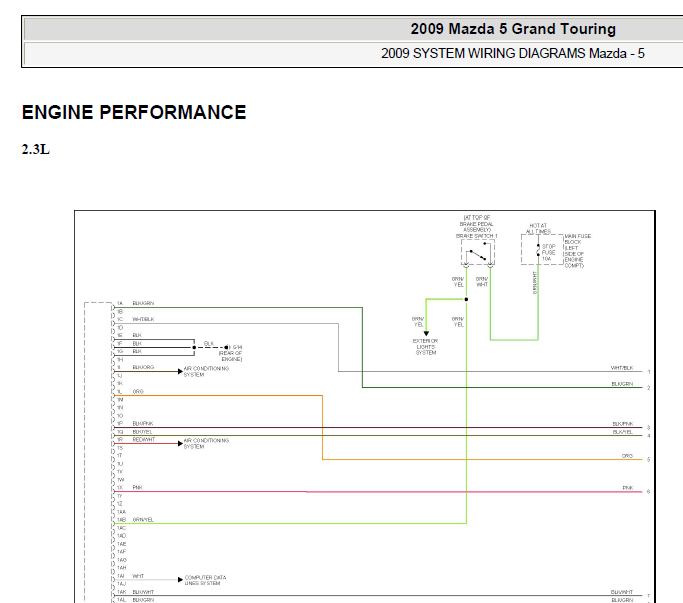The height and width of the screenshot is (603, 683).
Task: Select the 'ENGINE PERFORMANCE' heading
Action: (x=134, y=112)
